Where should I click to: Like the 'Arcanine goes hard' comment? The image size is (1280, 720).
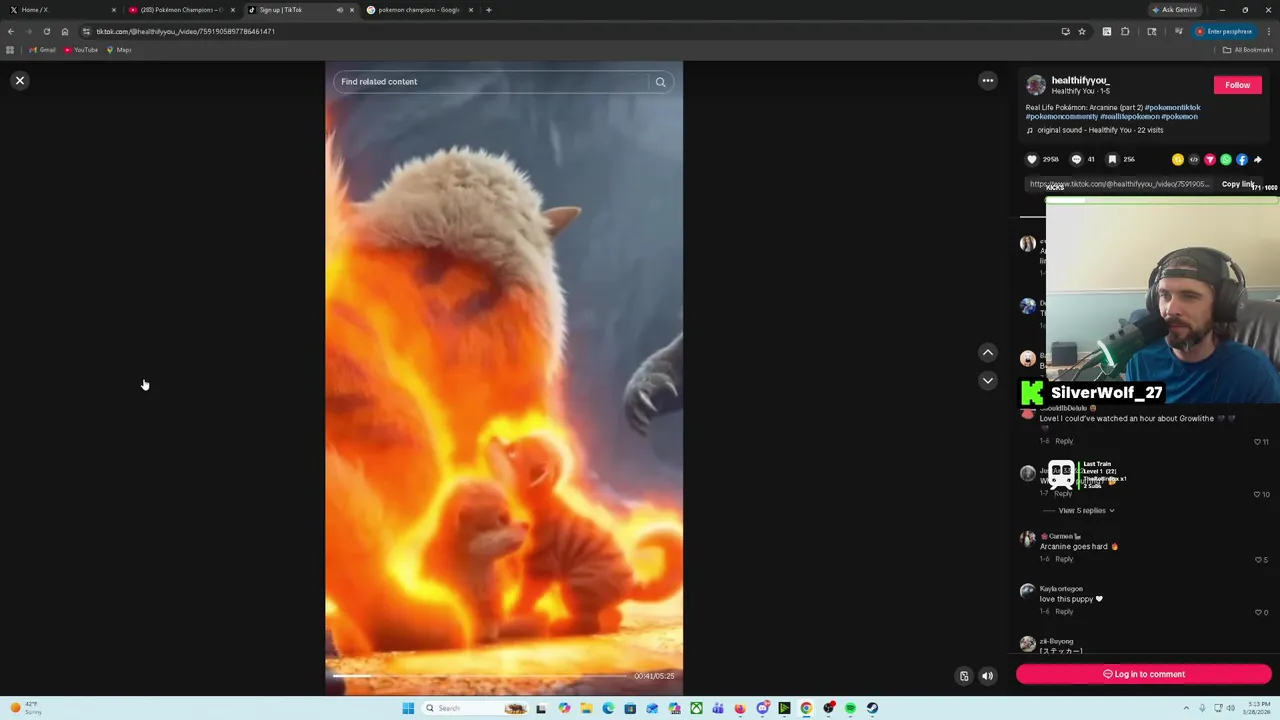pyautogui.click(x=1258, y=559)
